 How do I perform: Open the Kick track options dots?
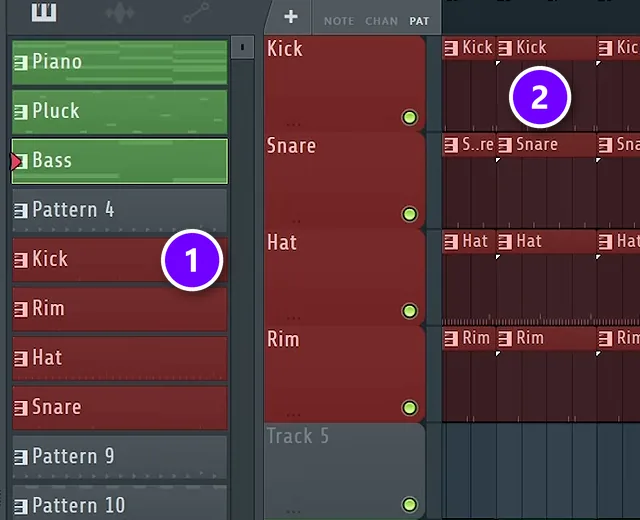tap(293, 124)
